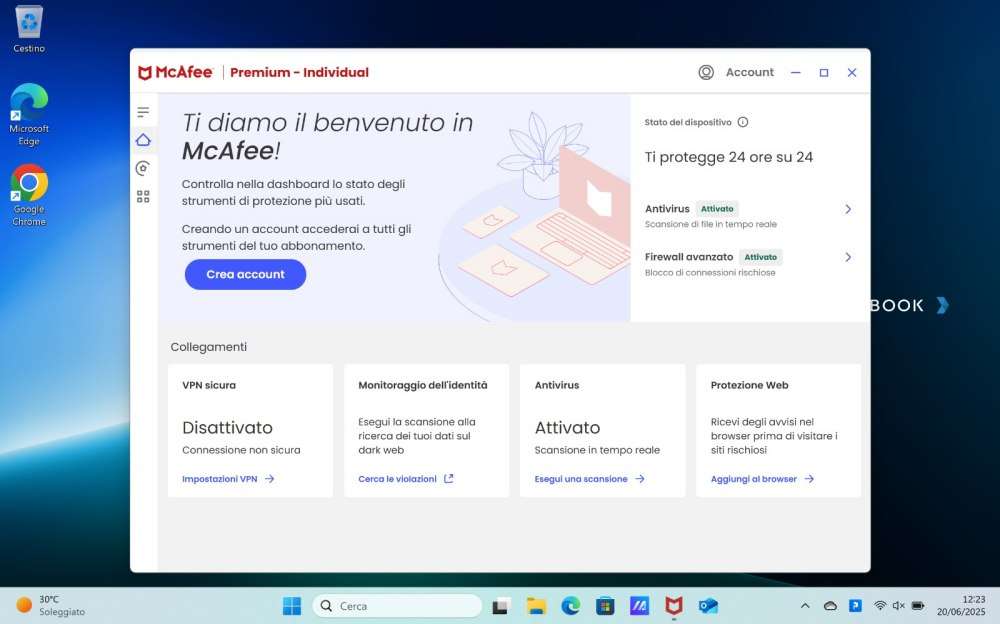Screen dimensions: 1000x624
Task: Click the Account profile icon
Action: pos(706,72)
